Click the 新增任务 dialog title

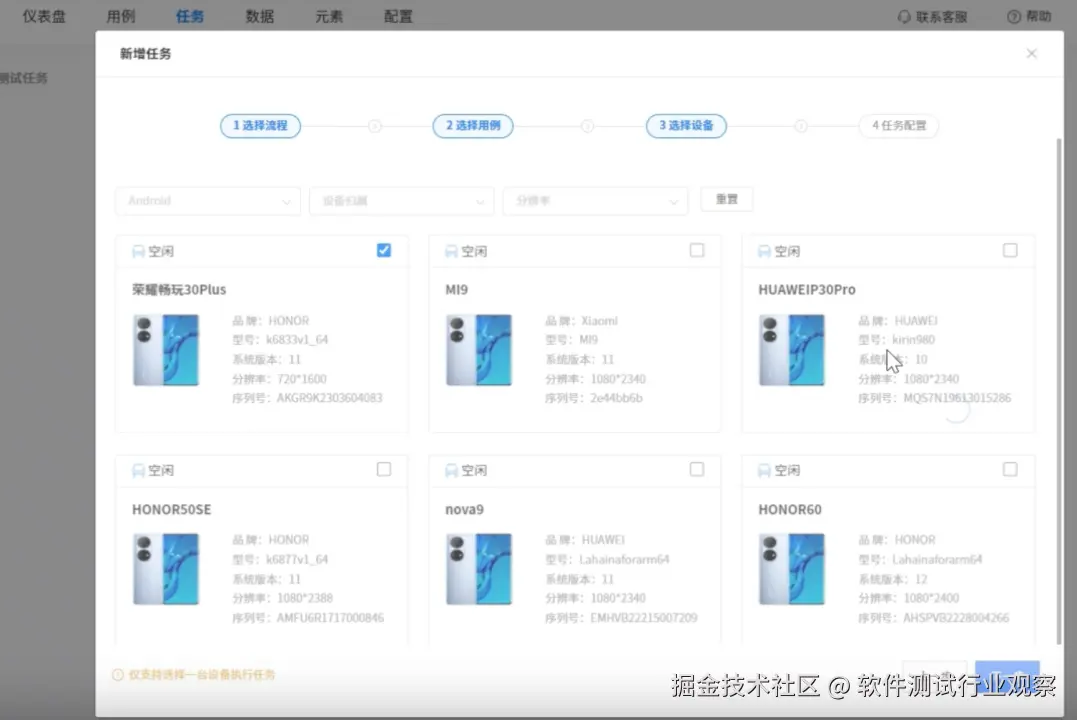pyautogui.click(x=146, y=54)
